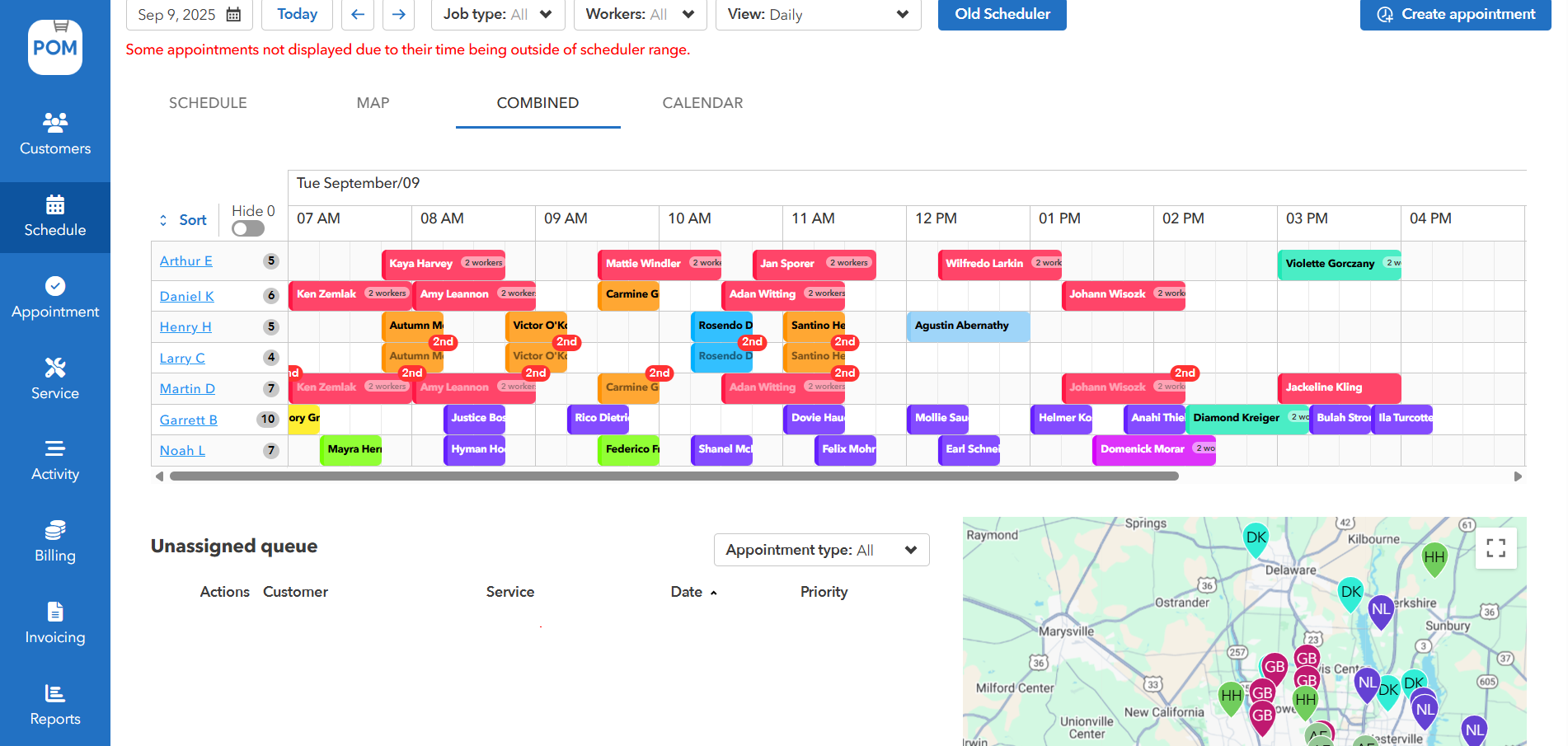Open the Appointment type dropdown
Viewport: 1568px width, 746px height.
tap(821, 550)
